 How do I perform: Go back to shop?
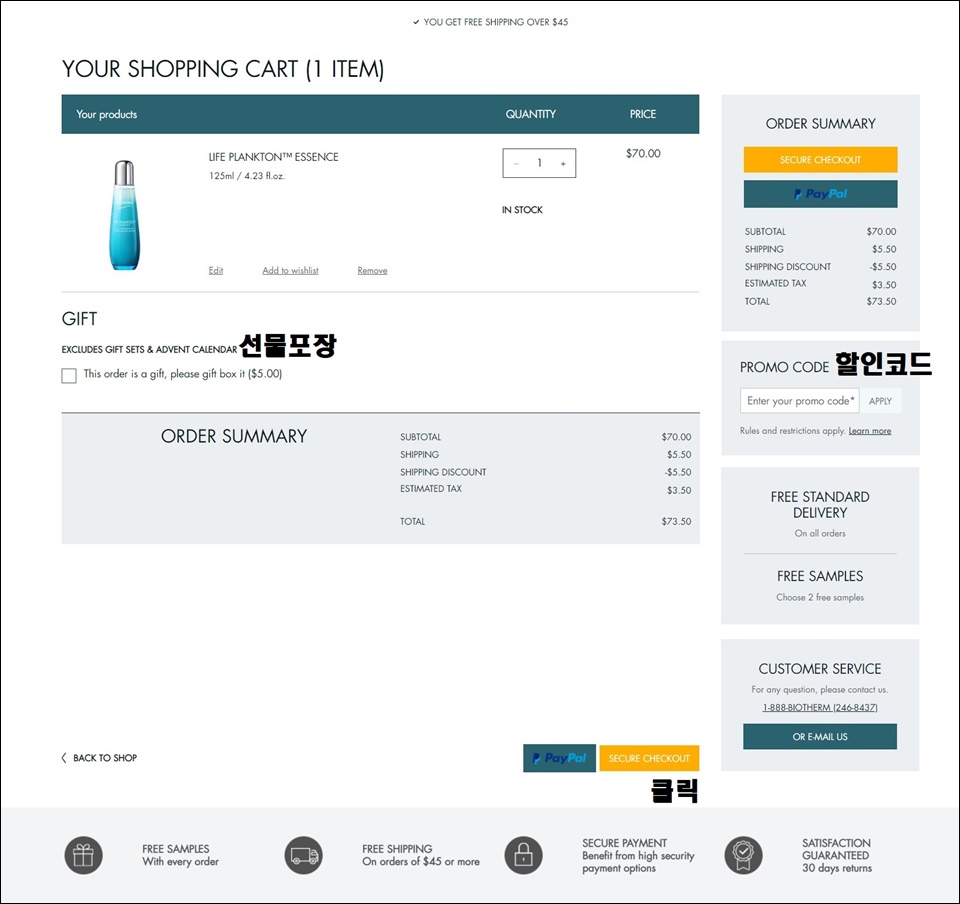pyautogui.click(x=105, y=758)
